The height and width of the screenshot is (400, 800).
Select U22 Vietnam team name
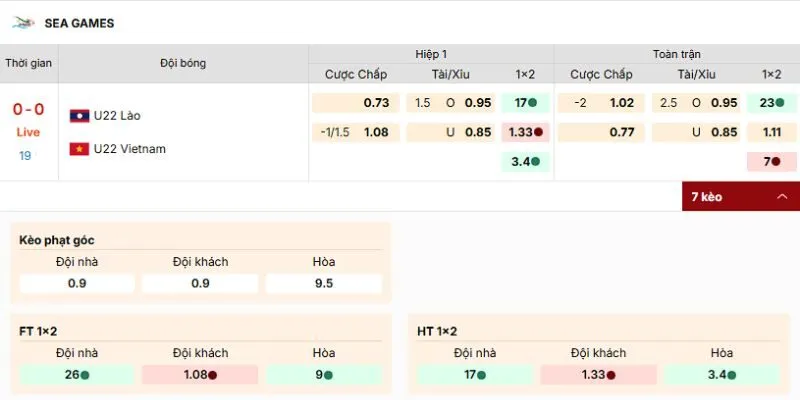[129, 149]
